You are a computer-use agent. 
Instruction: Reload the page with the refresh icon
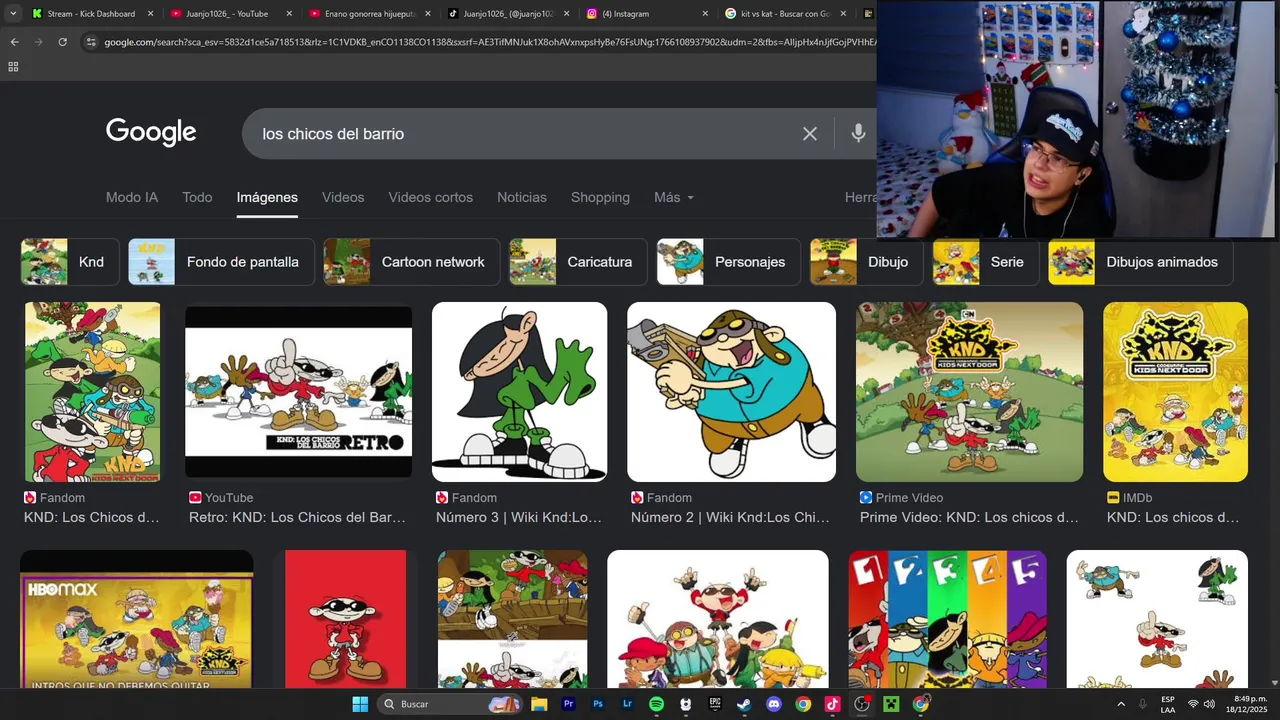point(63,42)
